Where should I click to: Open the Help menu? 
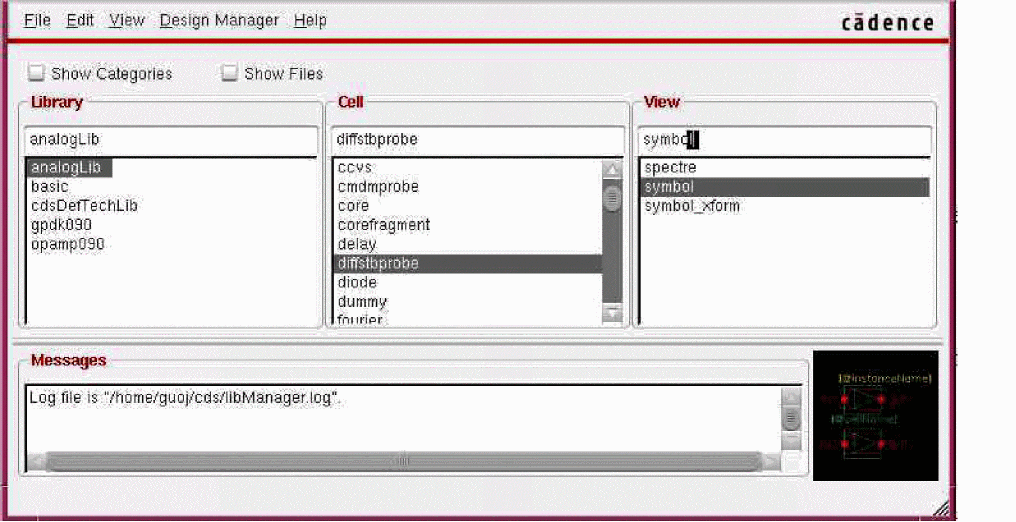(310, 21)
